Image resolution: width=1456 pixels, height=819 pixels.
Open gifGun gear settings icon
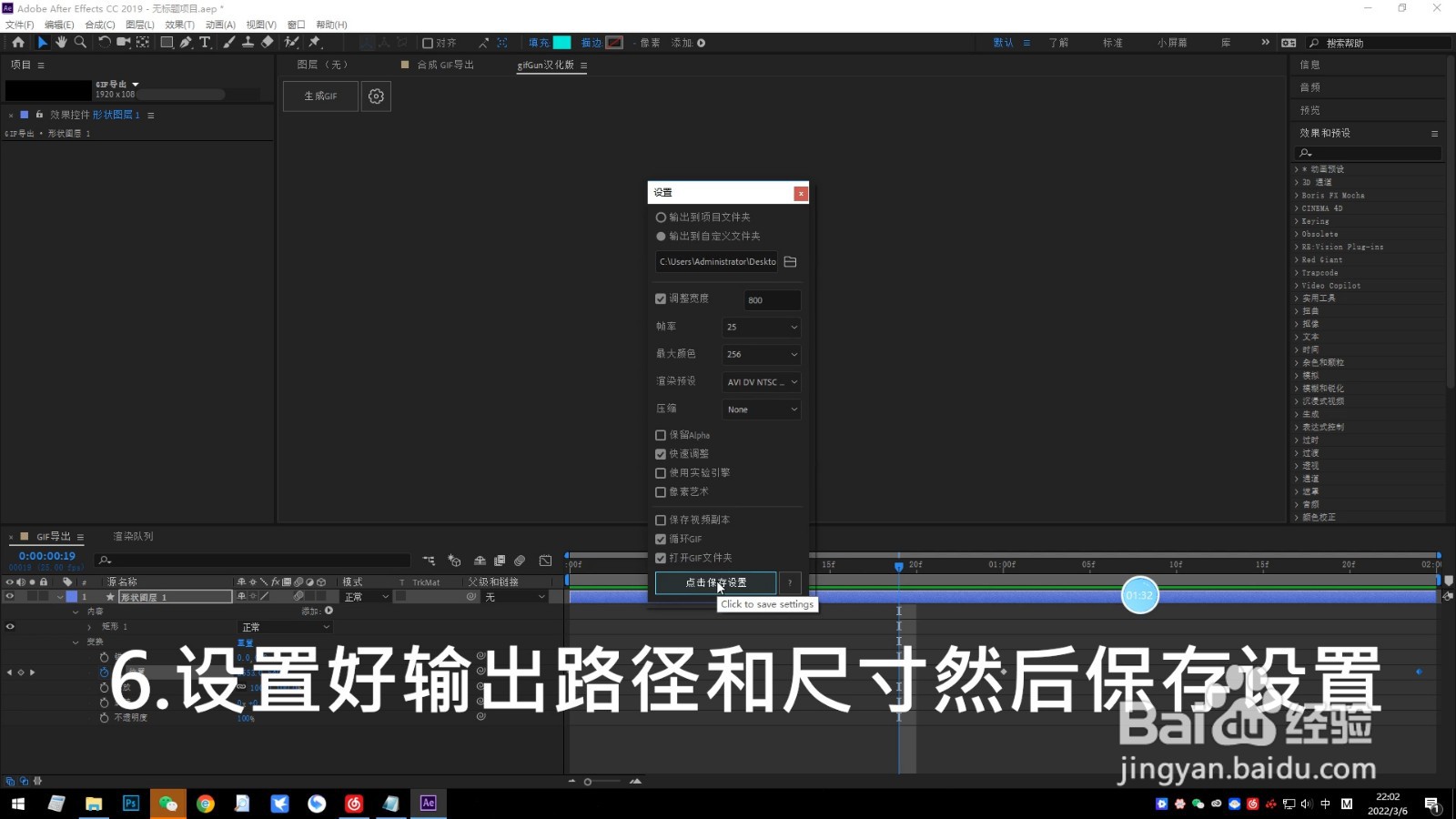[x=376, y=96]
